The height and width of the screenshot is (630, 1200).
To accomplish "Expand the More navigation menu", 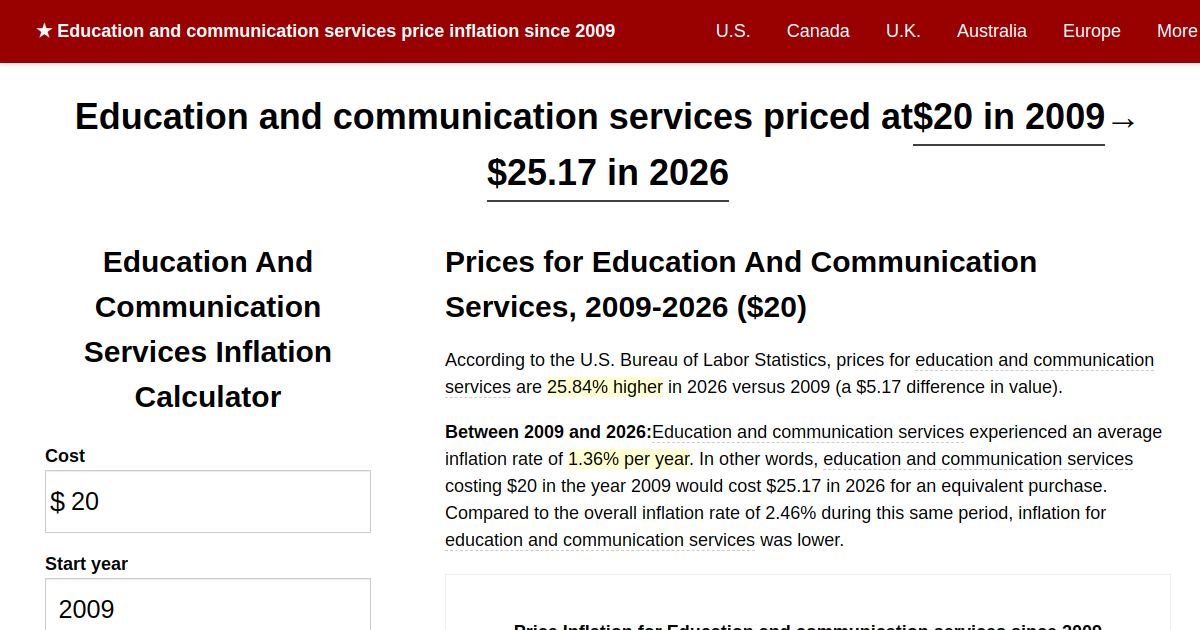I will point(1176,31).
